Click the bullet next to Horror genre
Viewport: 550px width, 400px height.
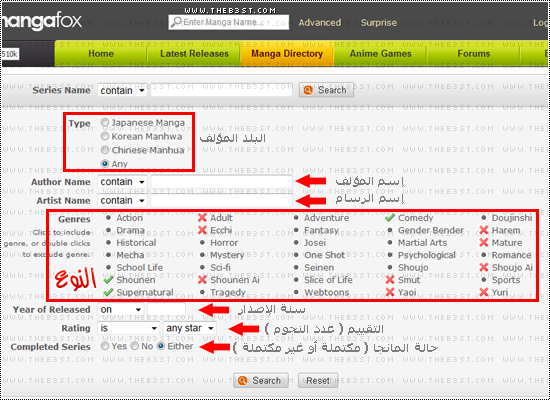(x=202, y=242)
